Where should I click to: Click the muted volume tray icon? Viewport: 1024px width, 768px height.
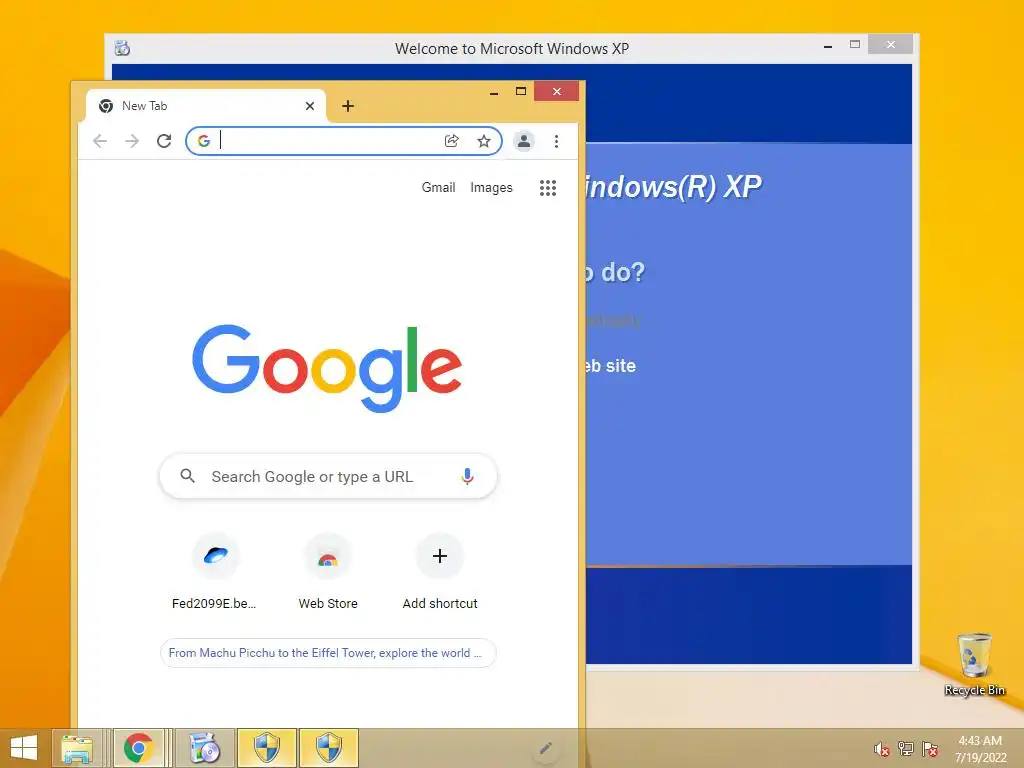pyautogui.click(x=881, y=749)
